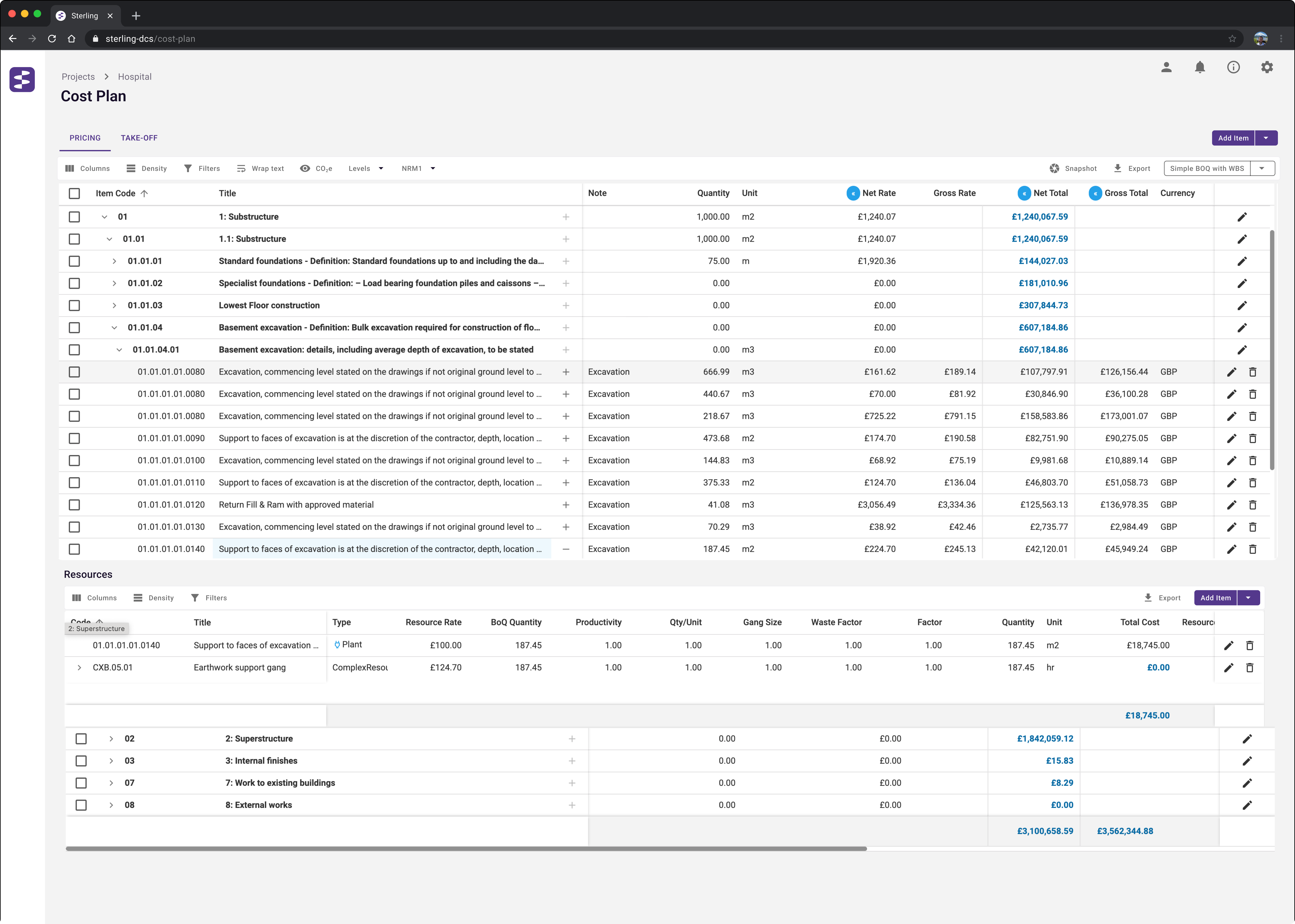Tick the checkbox for row 01.01.04
Image resolution: width=1295 pixels, height=924 pixels.
tap(74, 328)
